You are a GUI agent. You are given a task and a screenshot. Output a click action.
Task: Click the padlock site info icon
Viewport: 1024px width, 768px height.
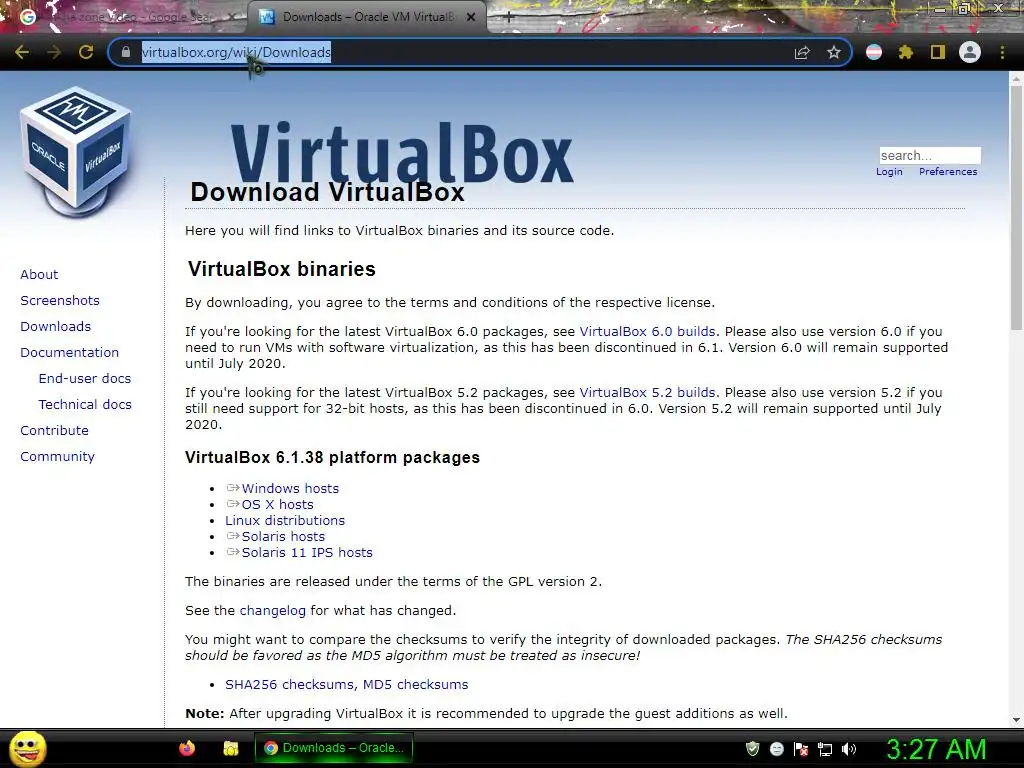tap(126, 52)
